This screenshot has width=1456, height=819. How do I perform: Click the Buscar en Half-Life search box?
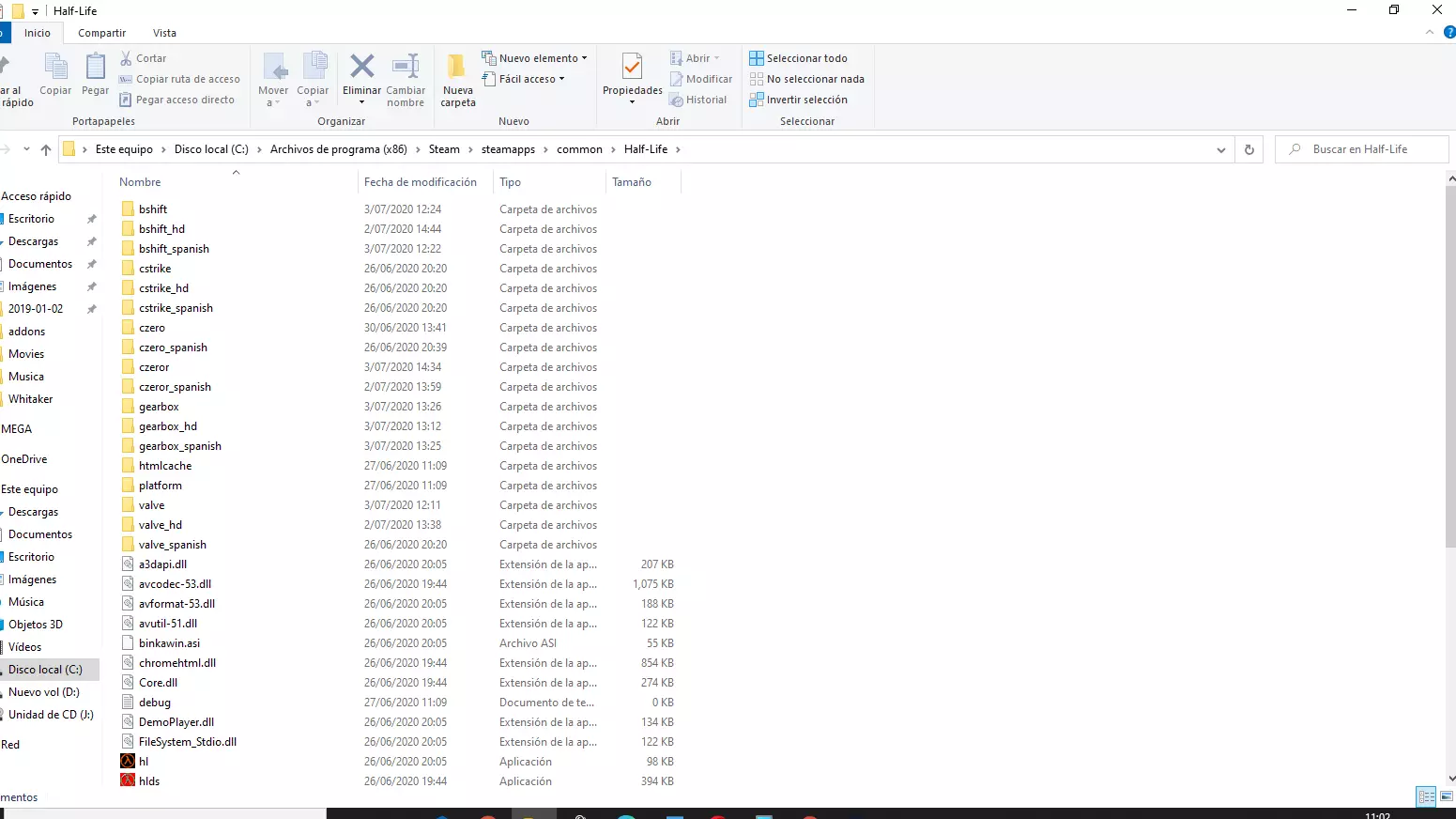(1361, 149)
